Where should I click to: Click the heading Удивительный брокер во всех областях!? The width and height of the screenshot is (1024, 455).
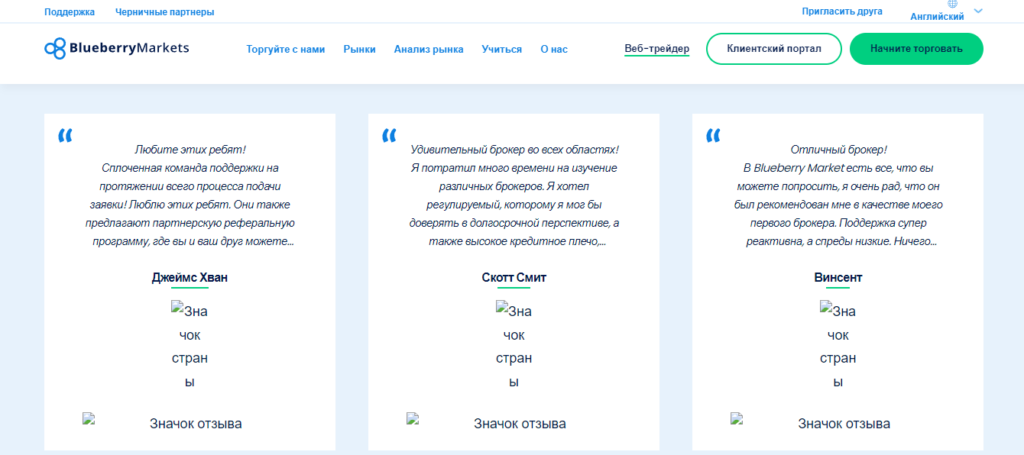pyautogui.click(x=515, y=149)
